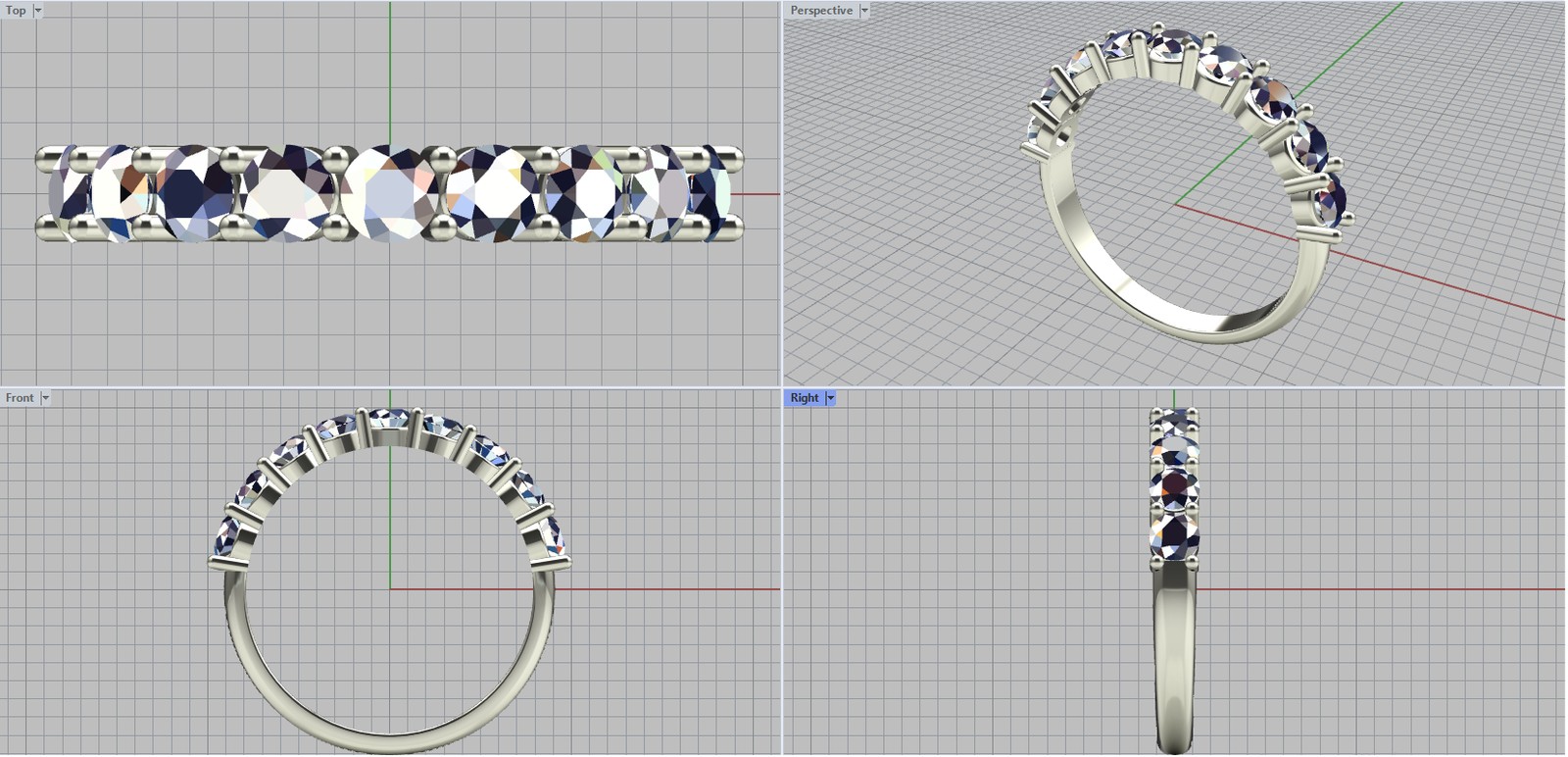This screenshot has width=1568, height=757.
Task: Click the highlighted Right viewport title
Action: coord(805,398)
